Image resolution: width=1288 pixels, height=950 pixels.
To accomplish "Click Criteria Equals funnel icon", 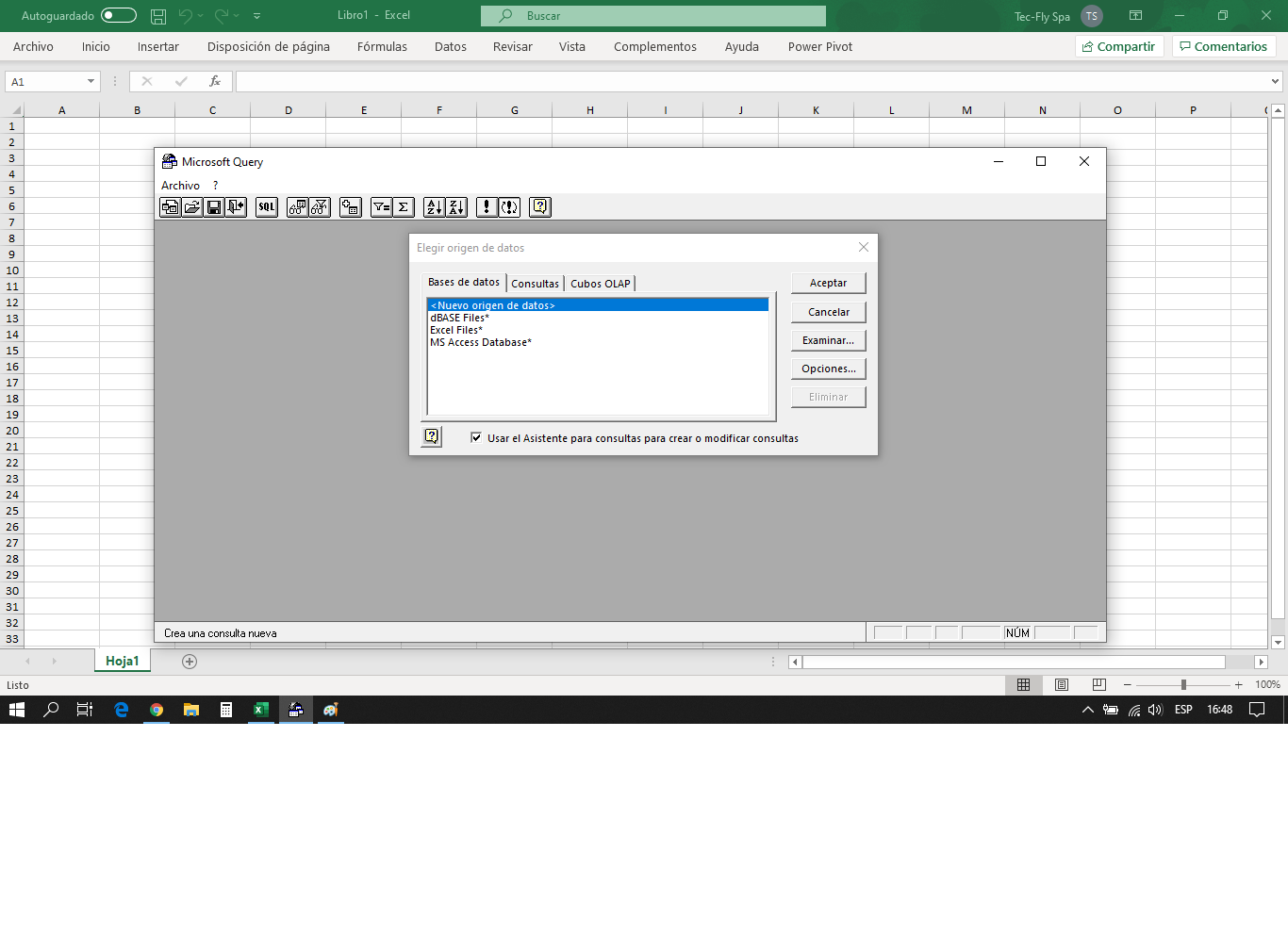I will (381, 207).
